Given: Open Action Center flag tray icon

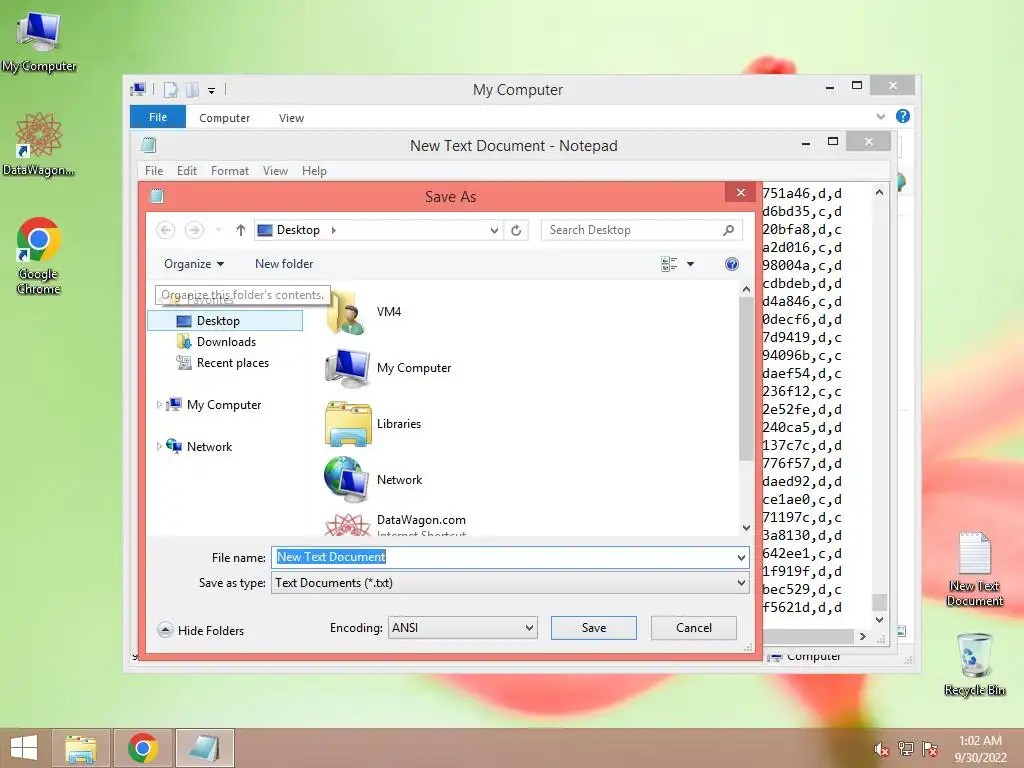Looking at the screenshot, I should pyautogui.click(x=930, y=748).
